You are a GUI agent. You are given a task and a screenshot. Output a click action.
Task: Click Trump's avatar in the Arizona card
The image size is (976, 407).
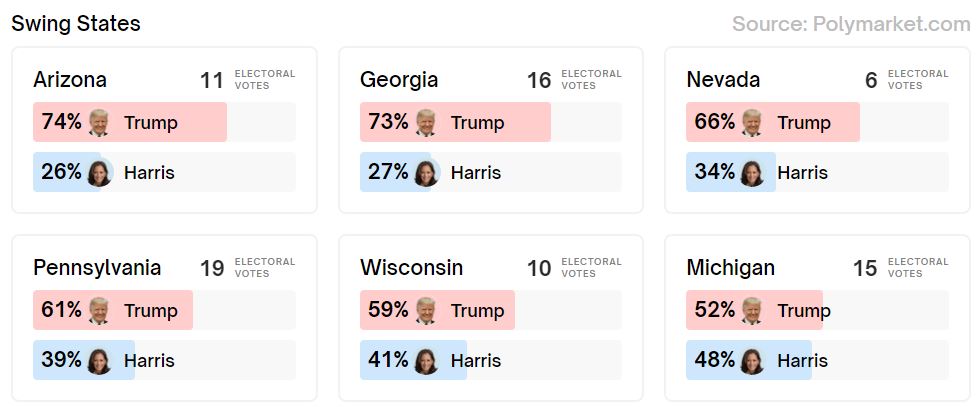[x=99, y=122]
